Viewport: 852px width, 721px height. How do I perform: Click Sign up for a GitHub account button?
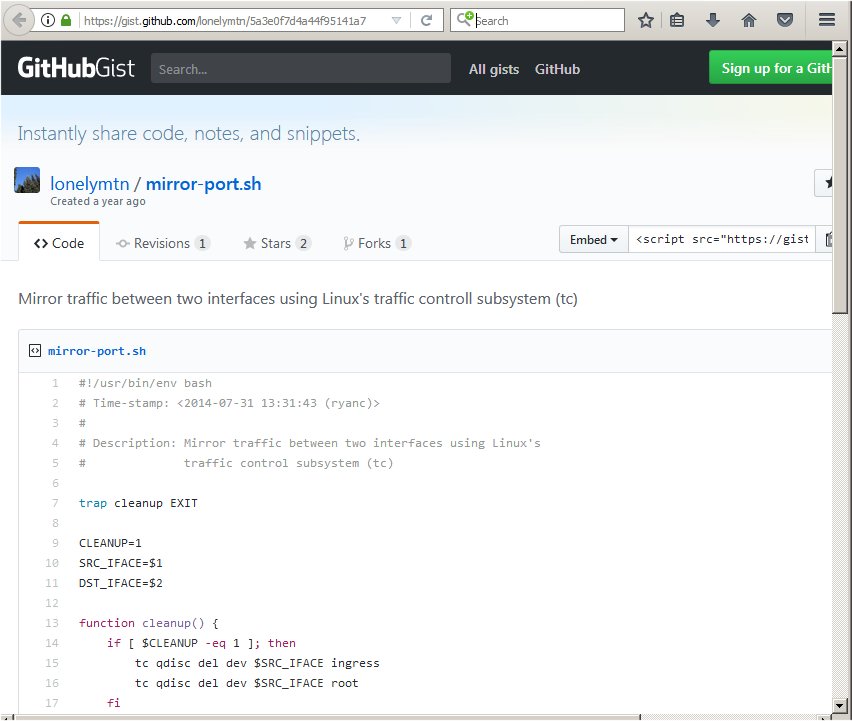pos(776,68)
